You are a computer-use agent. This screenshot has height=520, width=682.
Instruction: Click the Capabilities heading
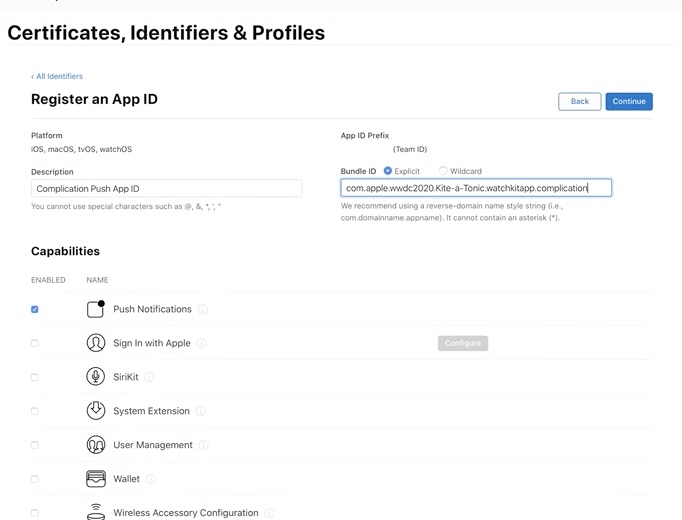click(65, 251)
